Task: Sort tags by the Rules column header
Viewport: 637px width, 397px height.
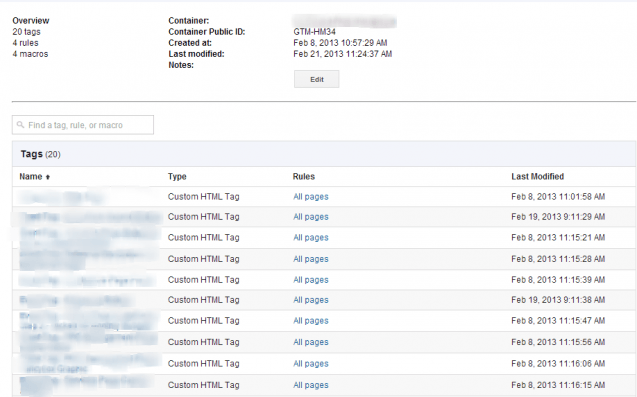Action: (304, 177)
